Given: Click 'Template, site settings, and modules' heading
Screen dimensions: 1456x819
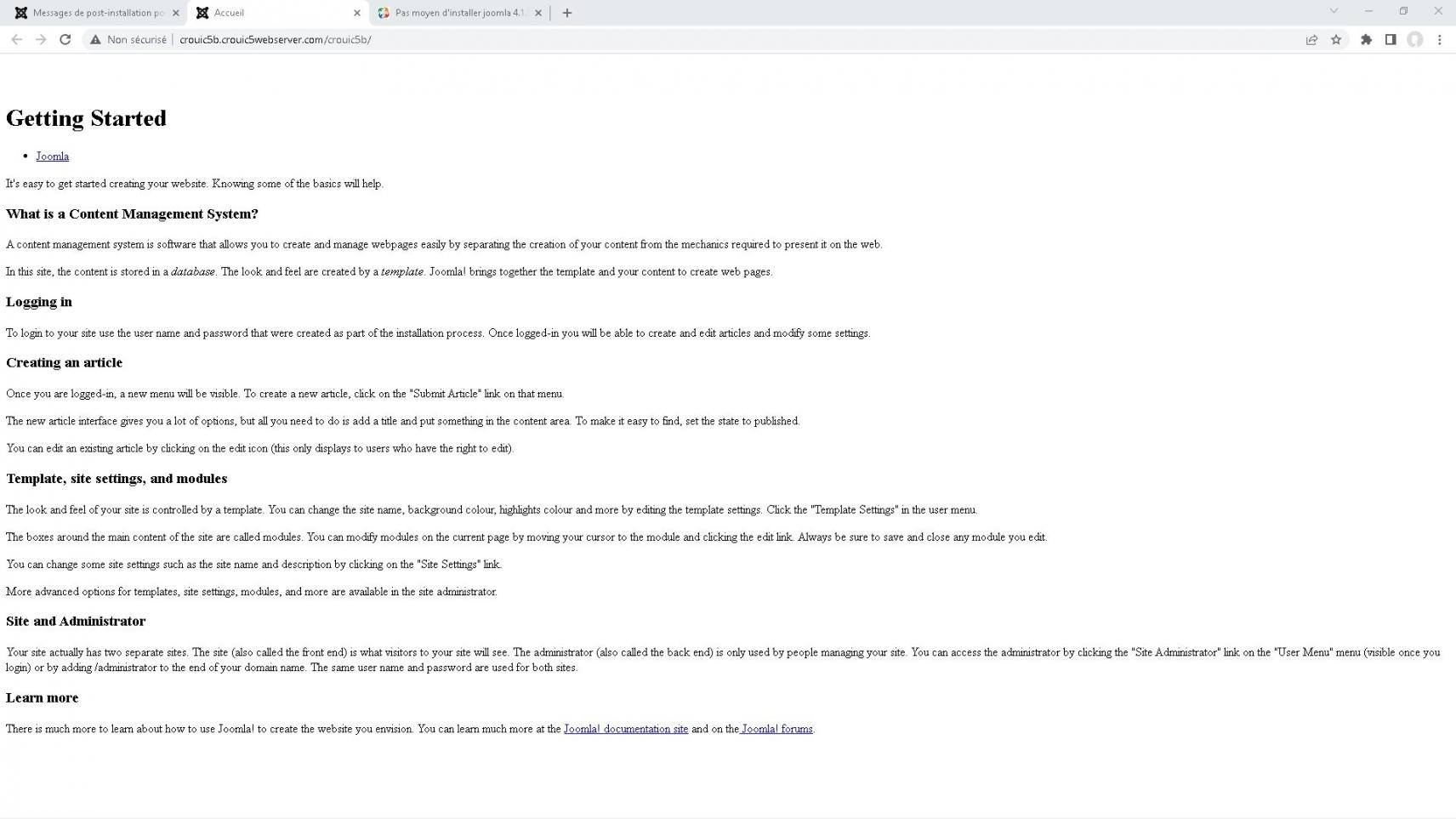Looking at the screenshot, I should pyautogui.click(x=117, y=479).
